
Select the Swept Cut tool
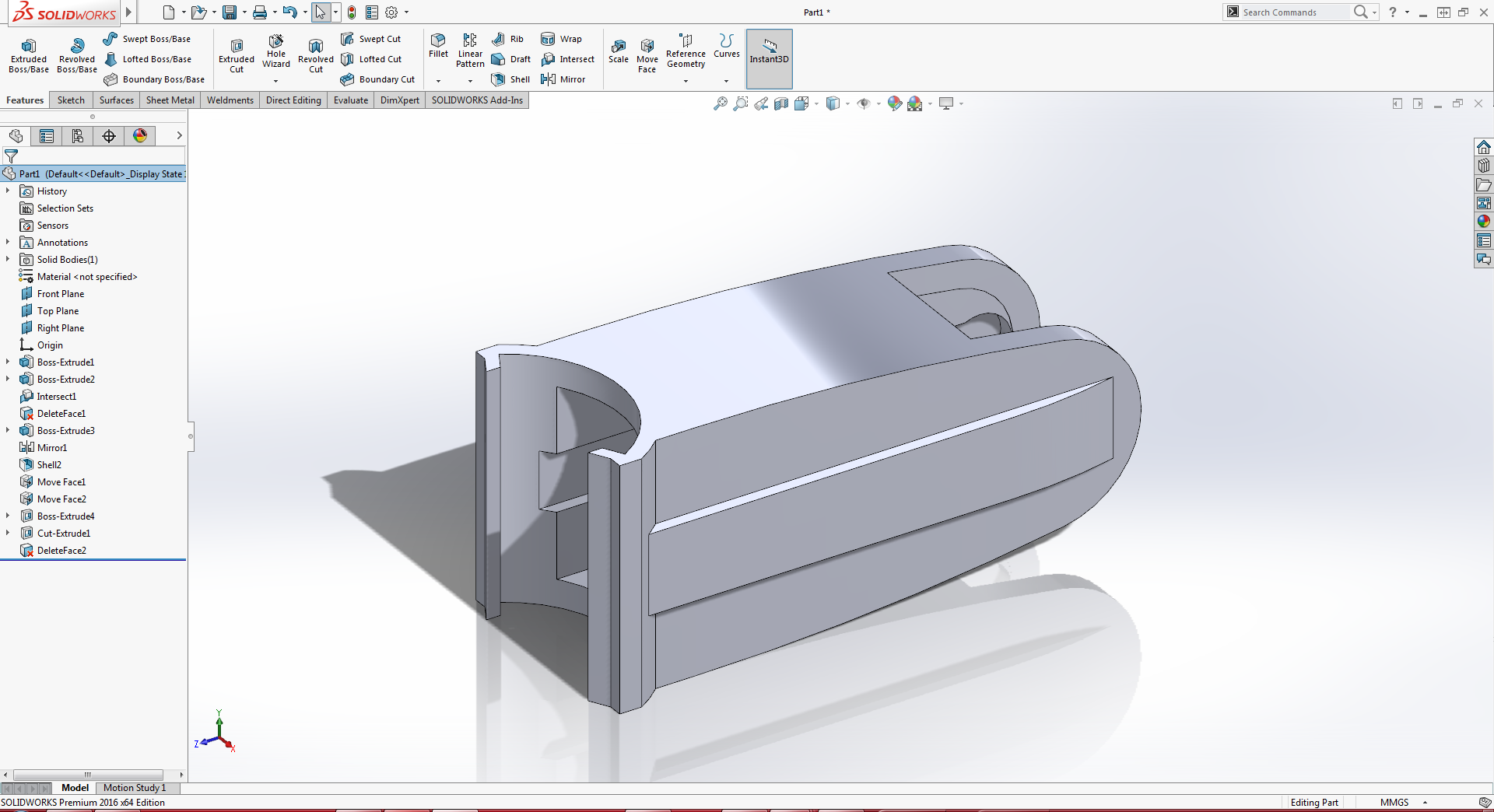[372, 38]
